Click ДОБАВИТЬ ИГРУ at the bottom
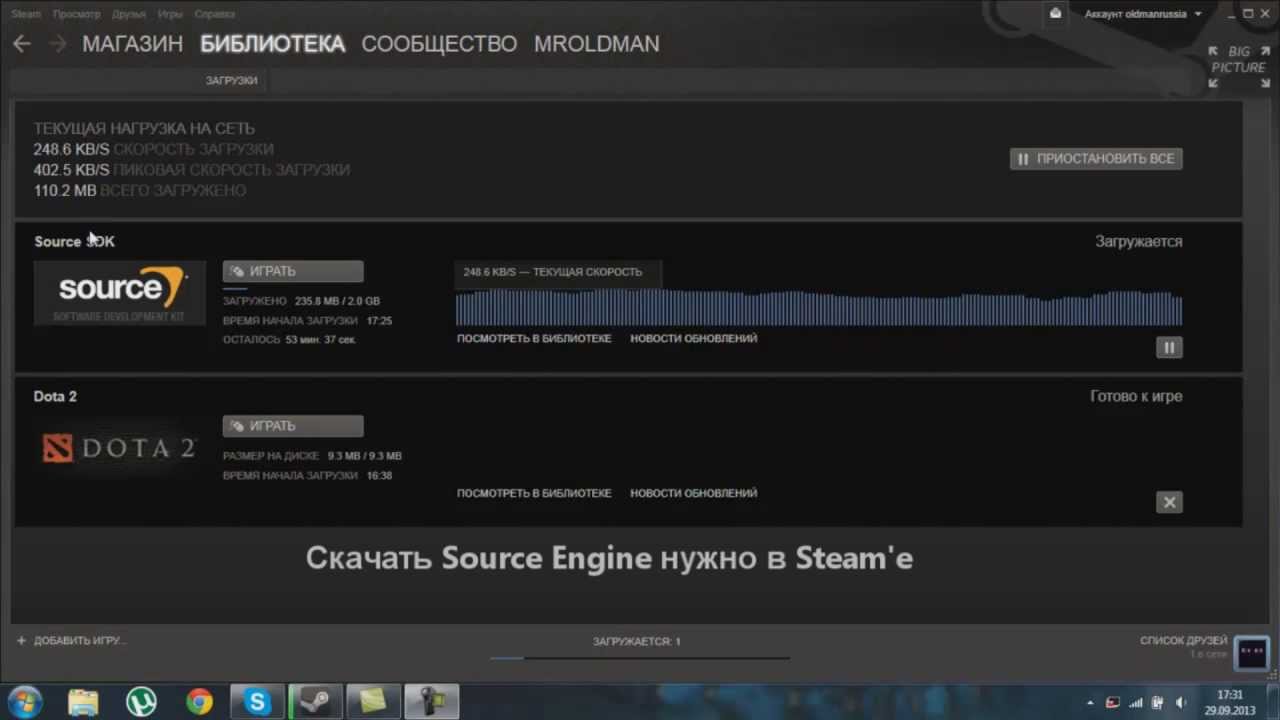1280x720 pixels. coord(72,640)
